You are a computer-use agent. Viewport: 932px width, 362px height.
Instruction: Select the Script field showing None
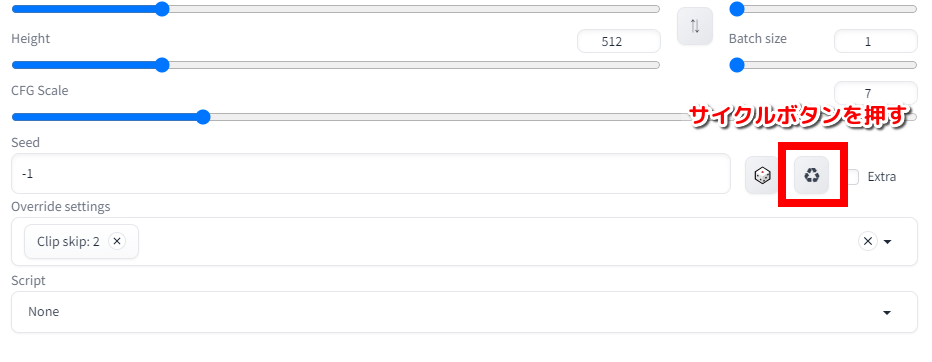coord(464,312)
